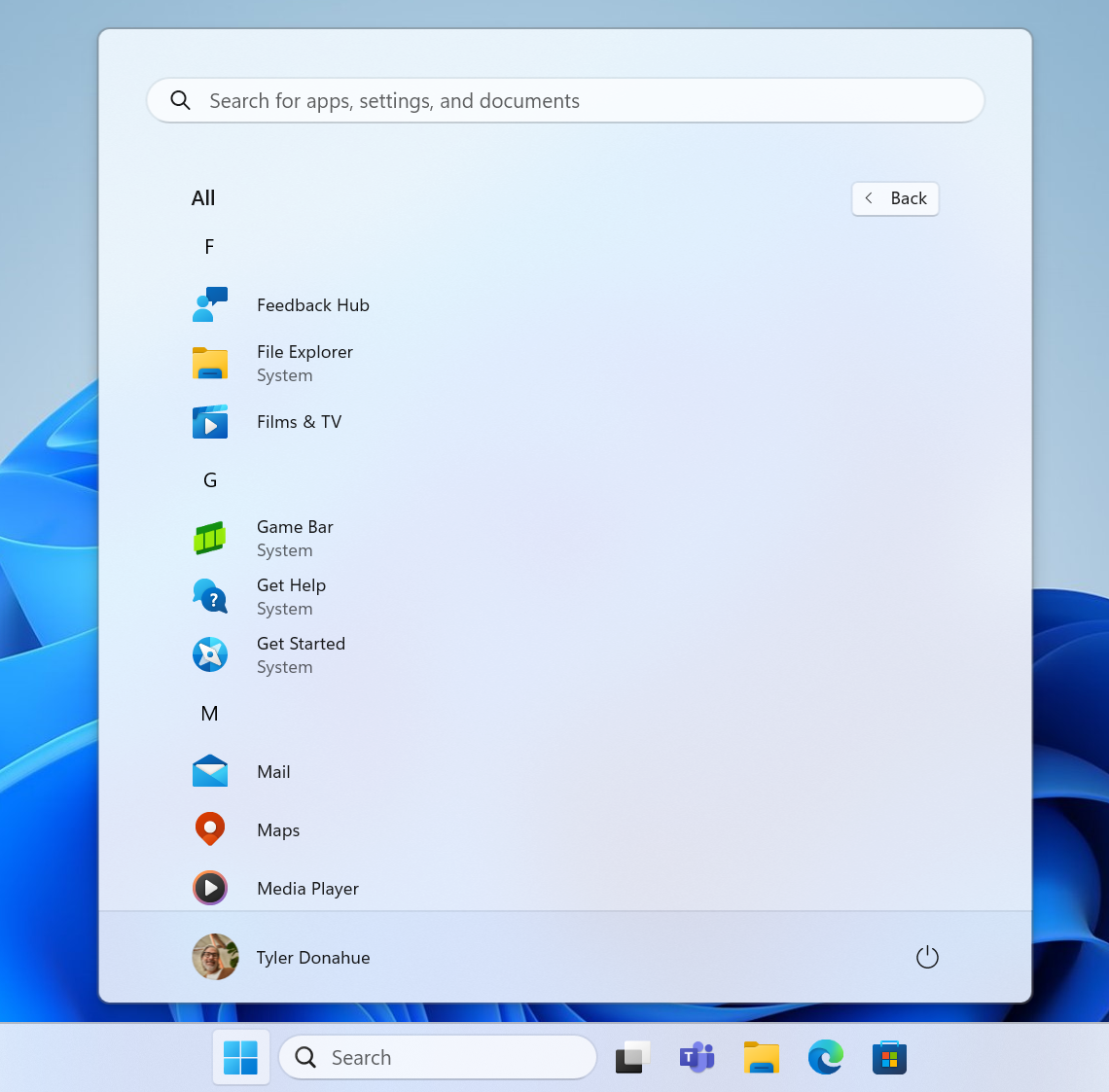Open Microsoft Teams from the taskbar
1109x1092 pixels.
click(697, 1057)
